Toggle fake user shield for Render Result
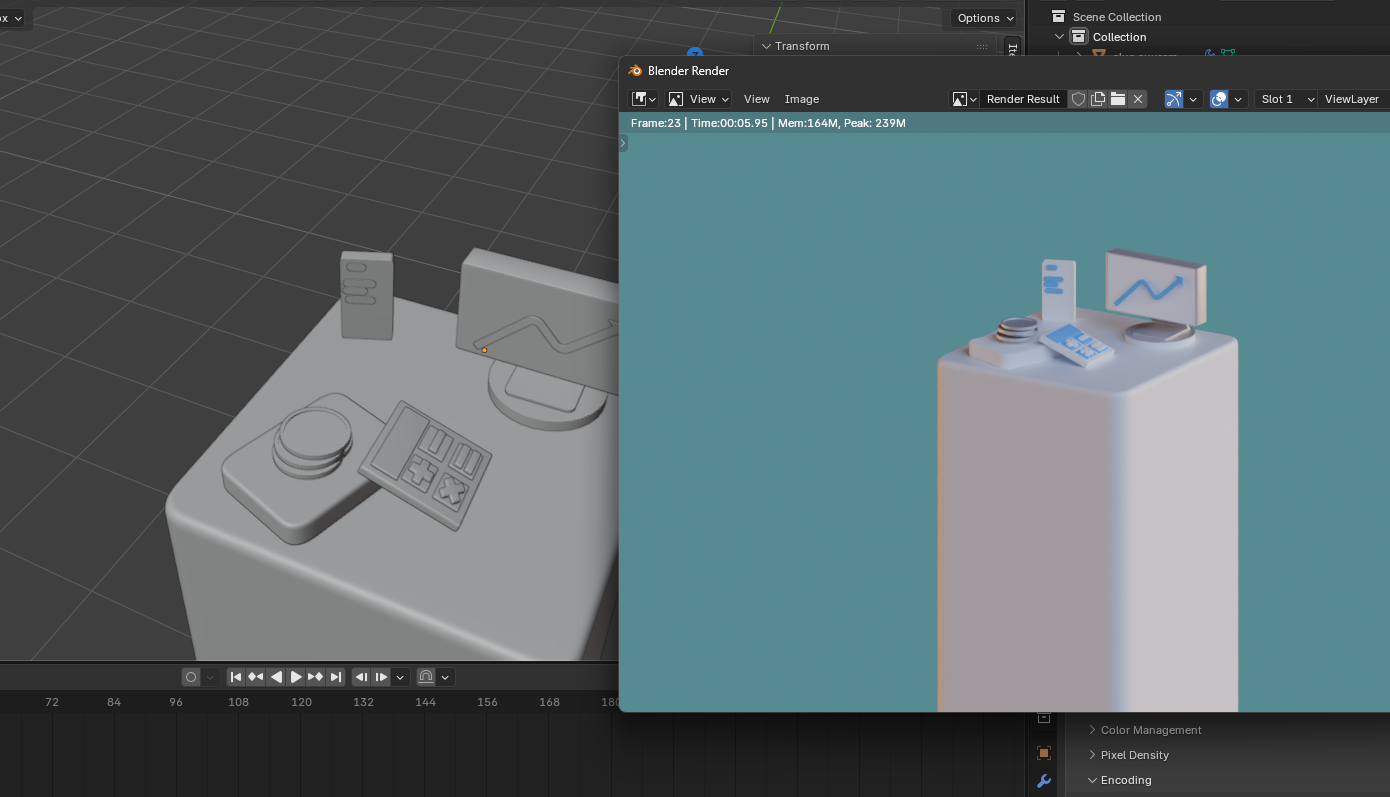Screen dimensions: 1390x797 [1078, 99]
